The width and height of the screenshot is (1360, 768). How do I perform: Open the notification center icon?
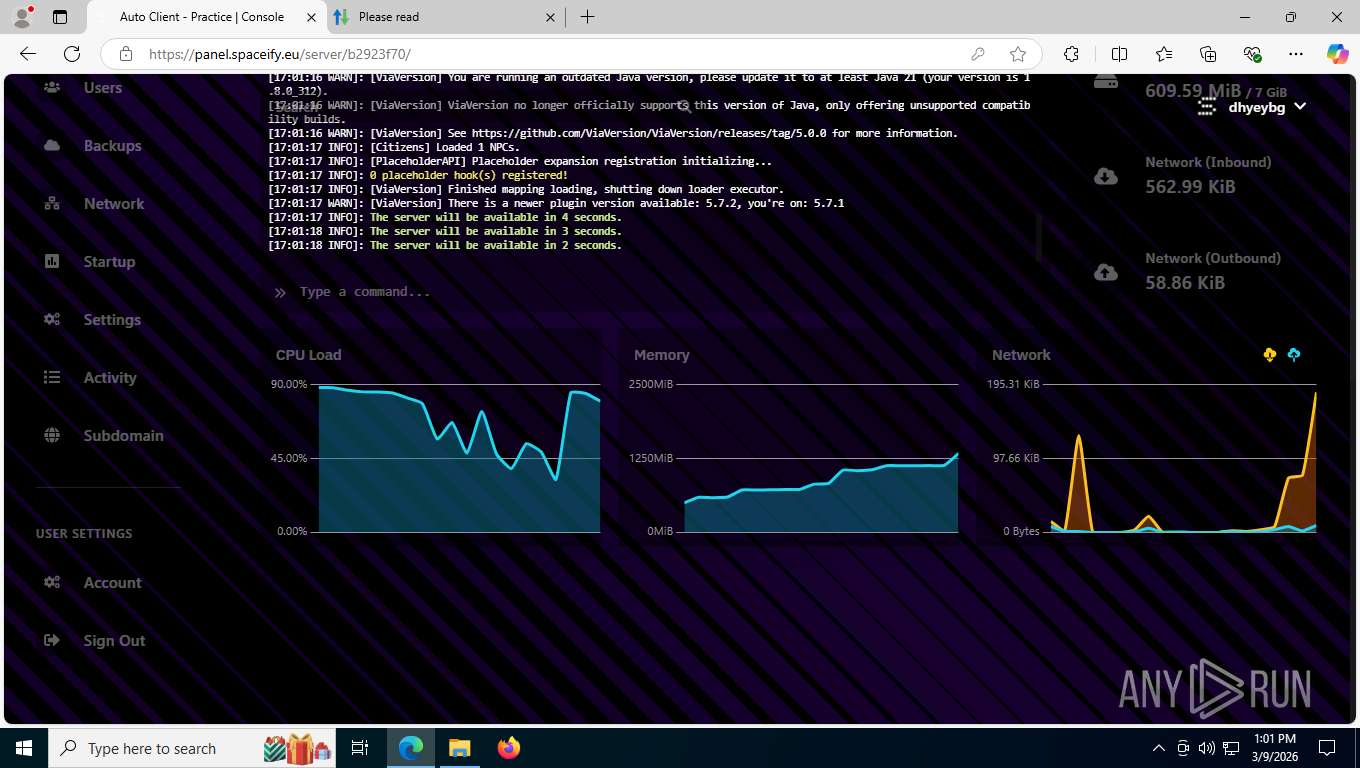coord(1327,748)
